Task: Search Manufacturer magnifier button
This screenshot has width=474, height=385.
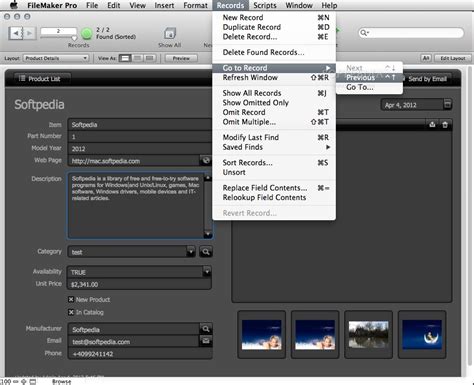Action: [x=206, y=329]
